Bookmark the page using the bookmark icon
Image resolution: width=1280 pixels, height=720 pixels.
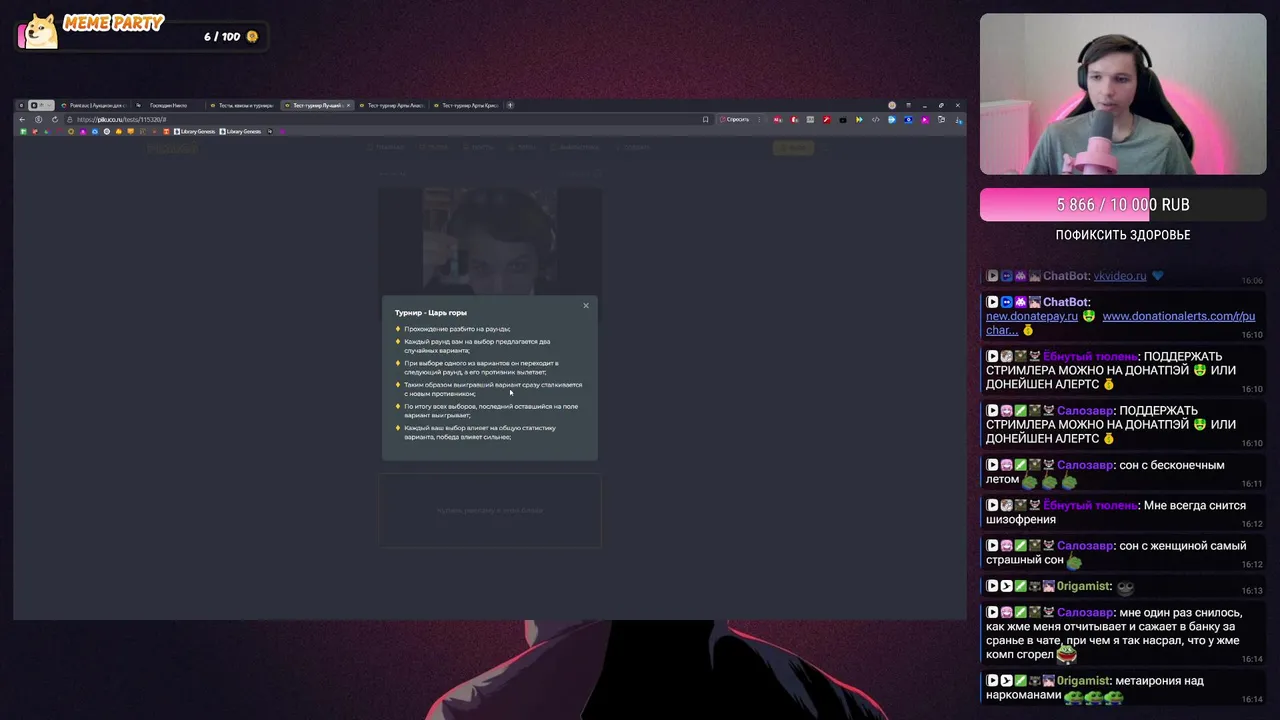pyautogui.click(x=705, y=119)
